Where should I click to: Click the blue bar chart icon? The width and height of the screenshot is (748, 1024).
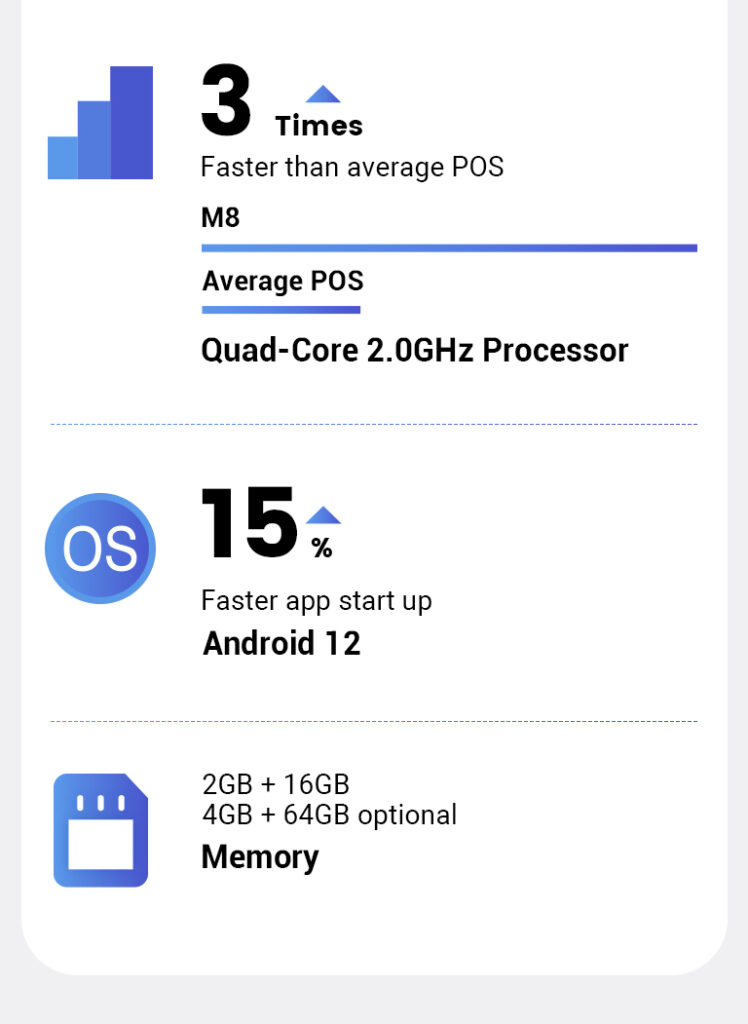pyautogui.click(x=101, y=123)
